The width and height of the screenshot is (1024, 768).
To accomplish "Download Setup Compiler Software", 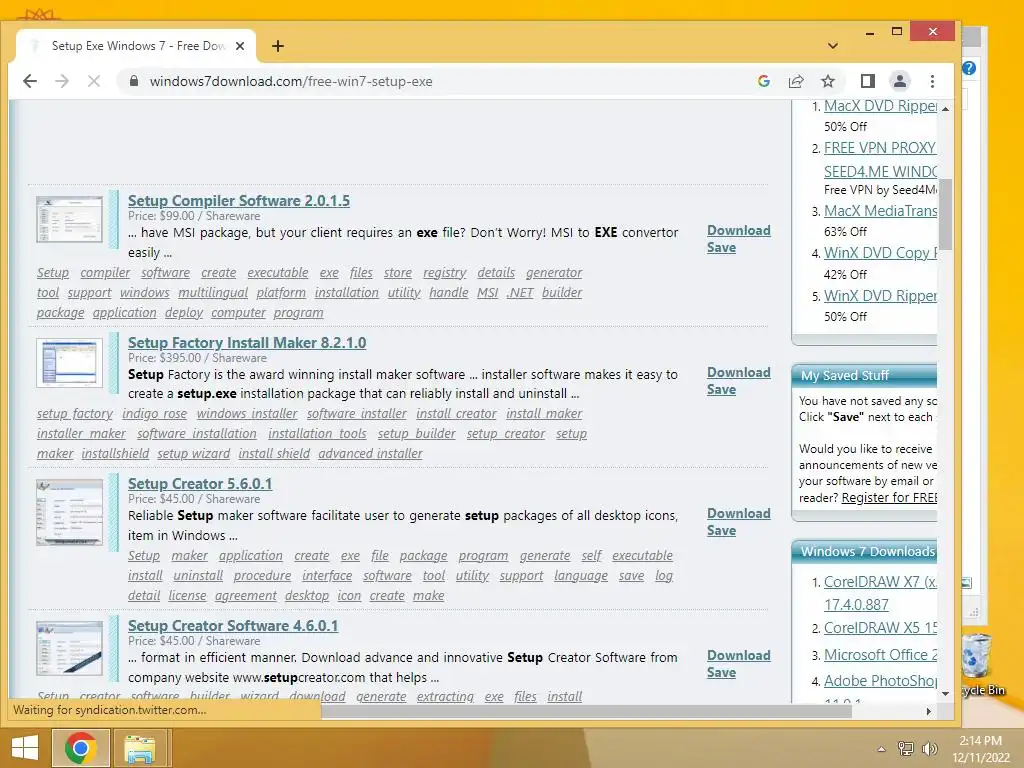I will 739,231.
